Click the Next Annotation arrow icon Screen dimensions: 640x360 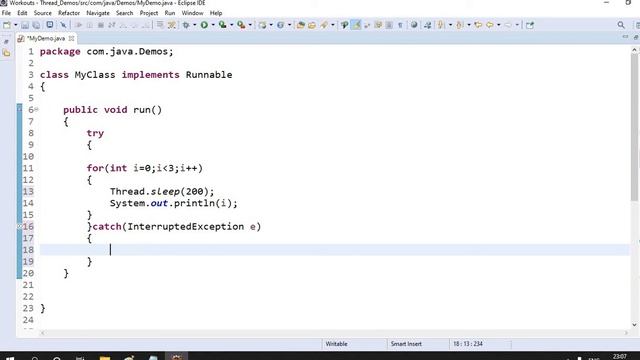point(441,25)
